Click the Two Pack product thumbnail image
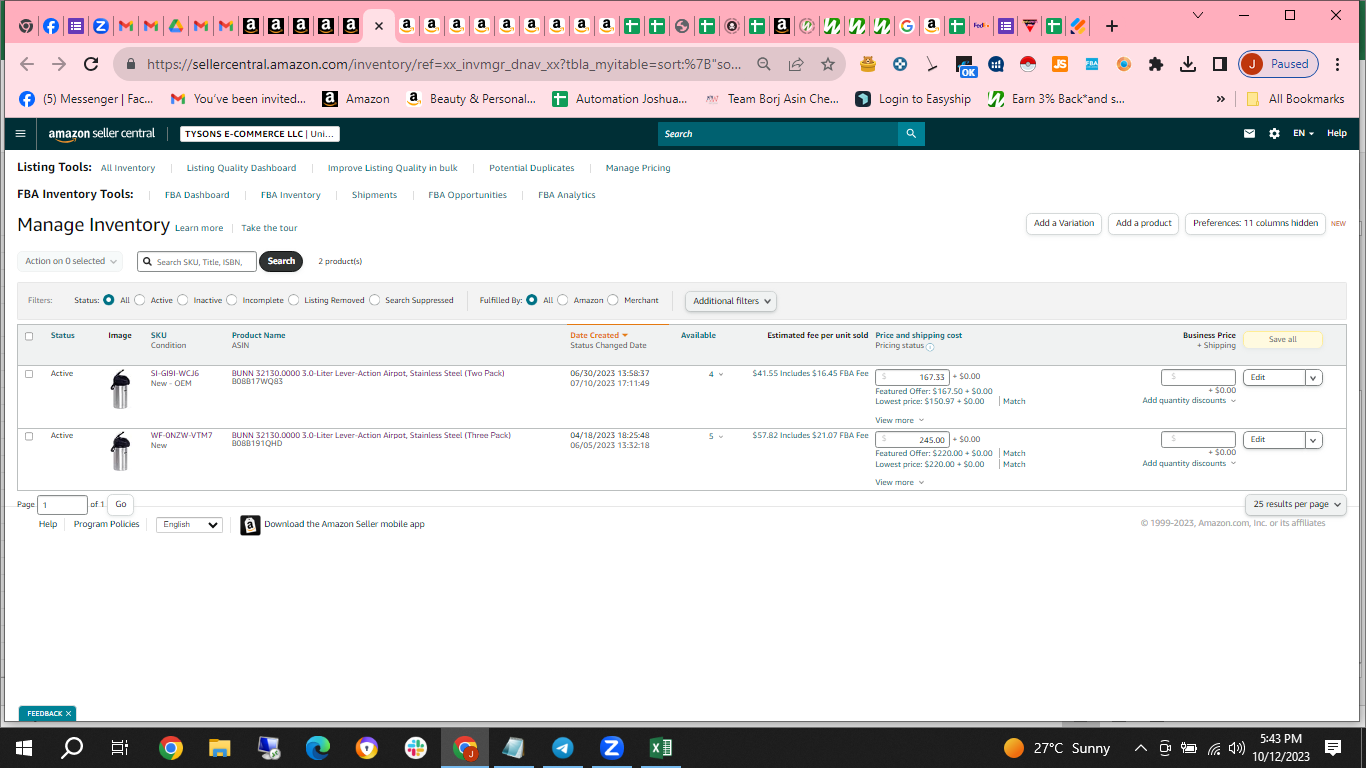 (x=120, y=389)
